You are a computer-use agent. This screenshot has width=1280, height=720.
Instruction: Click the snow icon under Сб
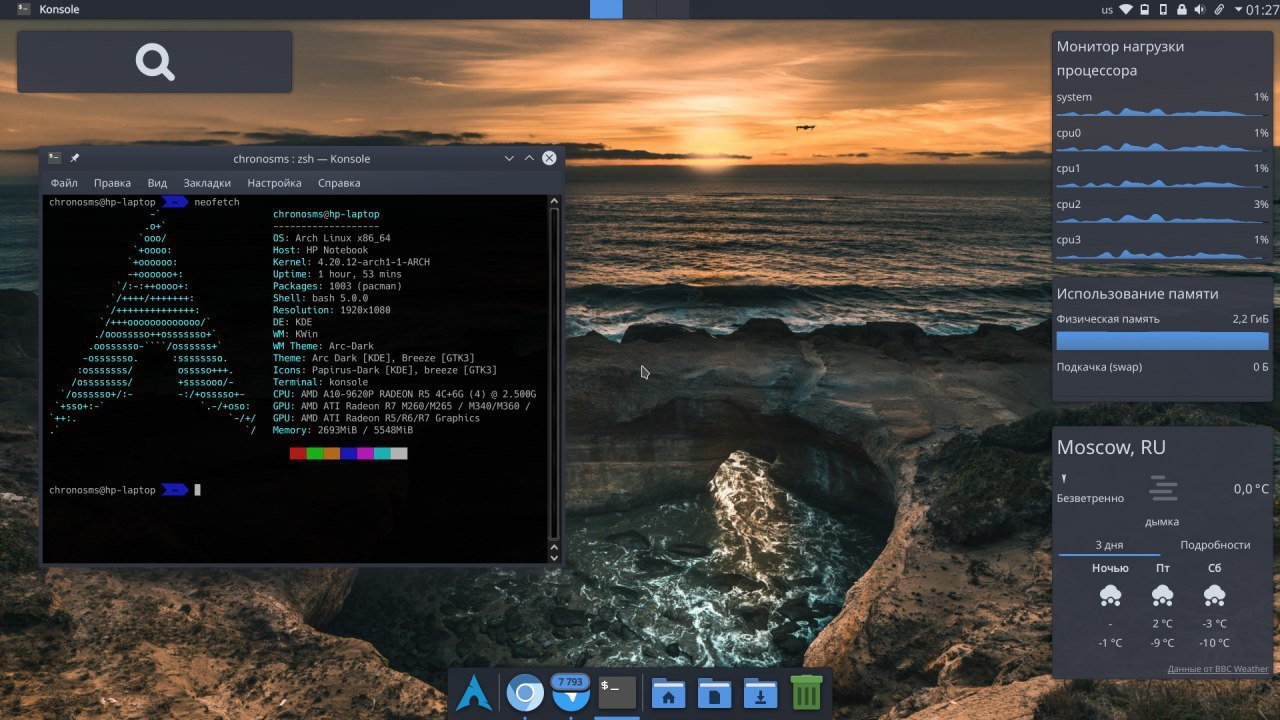[x=1214, y=596]
